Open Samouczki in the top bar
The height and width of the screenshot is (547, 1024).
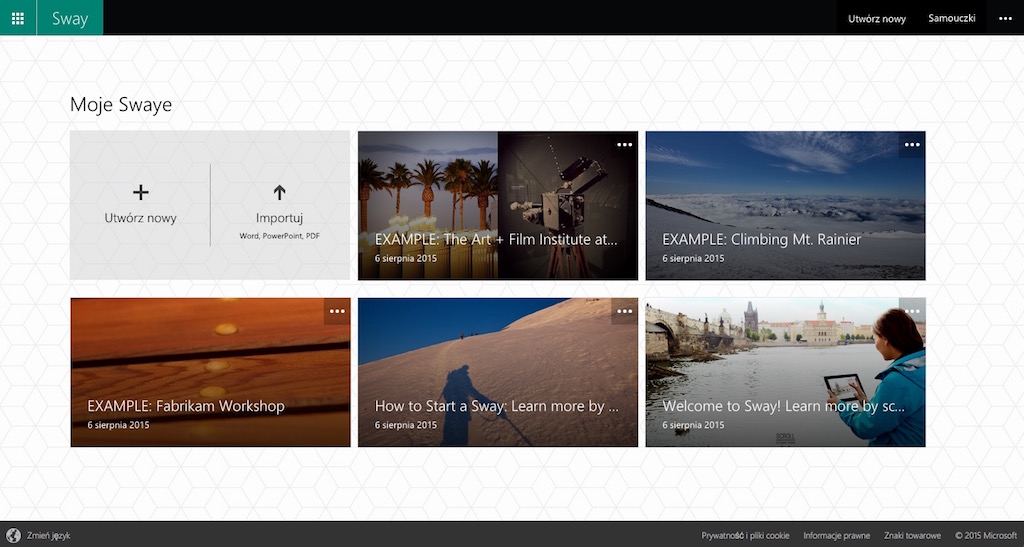pos(952,18)
